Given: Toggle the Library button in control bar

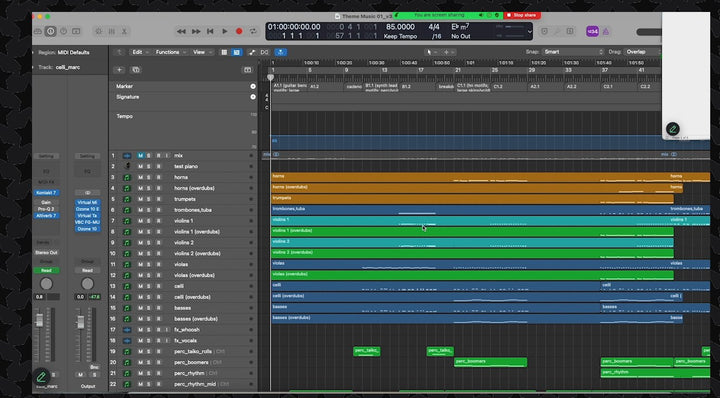Looking at the screenshot, I should [x=38, y=31].
